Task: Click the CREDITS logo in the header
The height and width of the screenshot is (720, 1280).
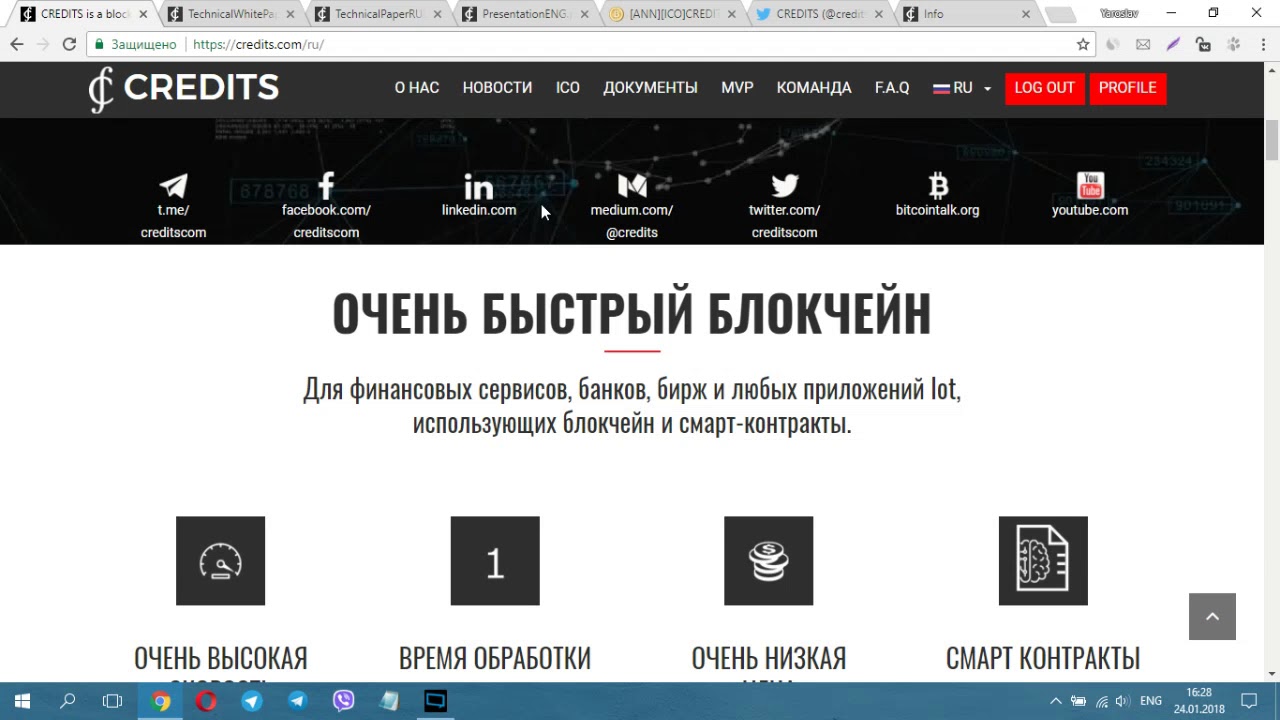Action: [184, 89]
